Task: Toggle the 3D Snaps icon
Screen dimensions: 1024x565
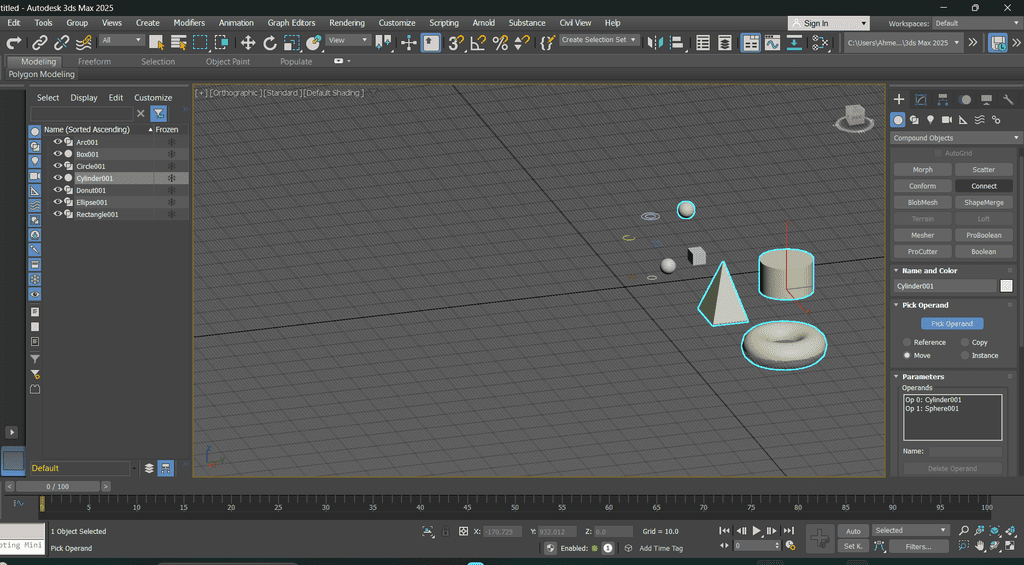Action: [x=456, y=43]
